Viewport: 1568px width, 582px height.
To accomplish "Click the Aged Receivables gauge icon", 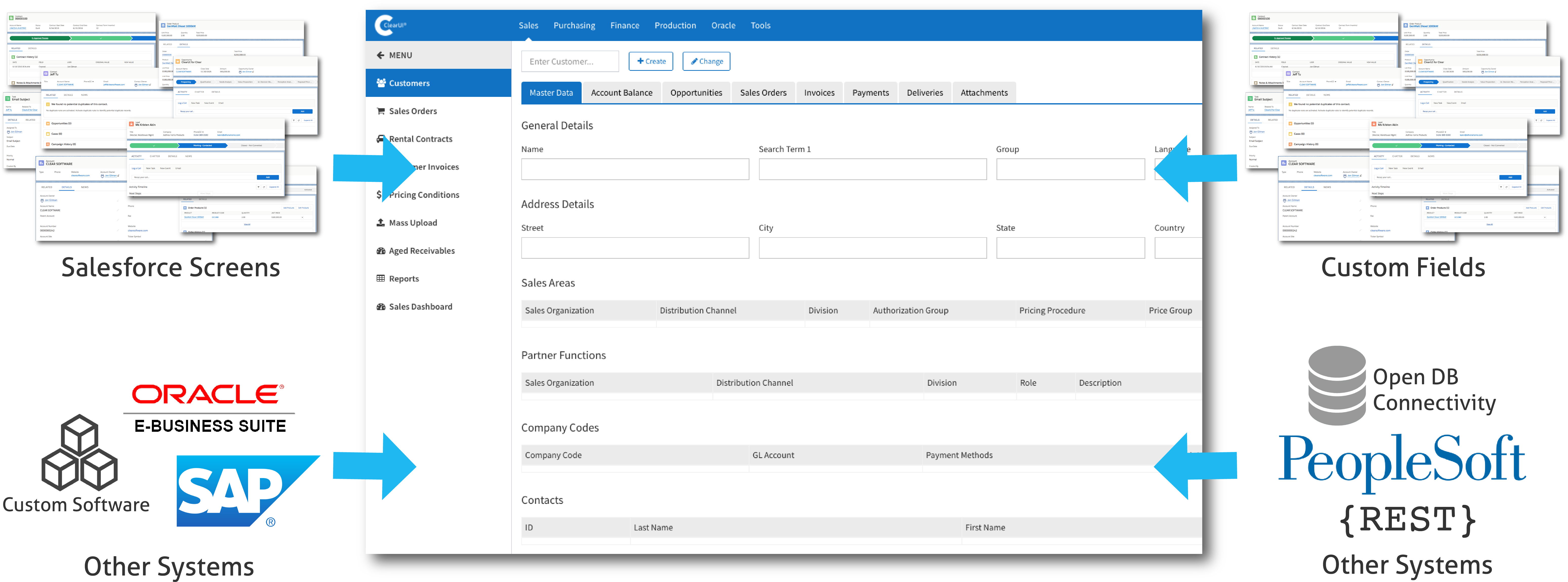I will coord(381,251).
